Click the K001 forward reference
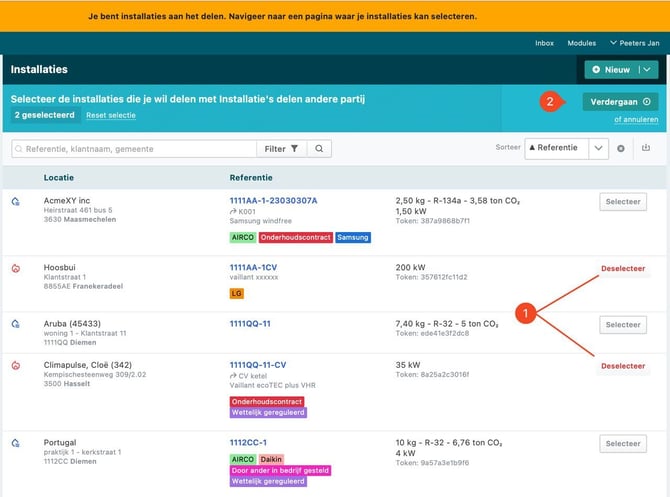 point(243,211)
